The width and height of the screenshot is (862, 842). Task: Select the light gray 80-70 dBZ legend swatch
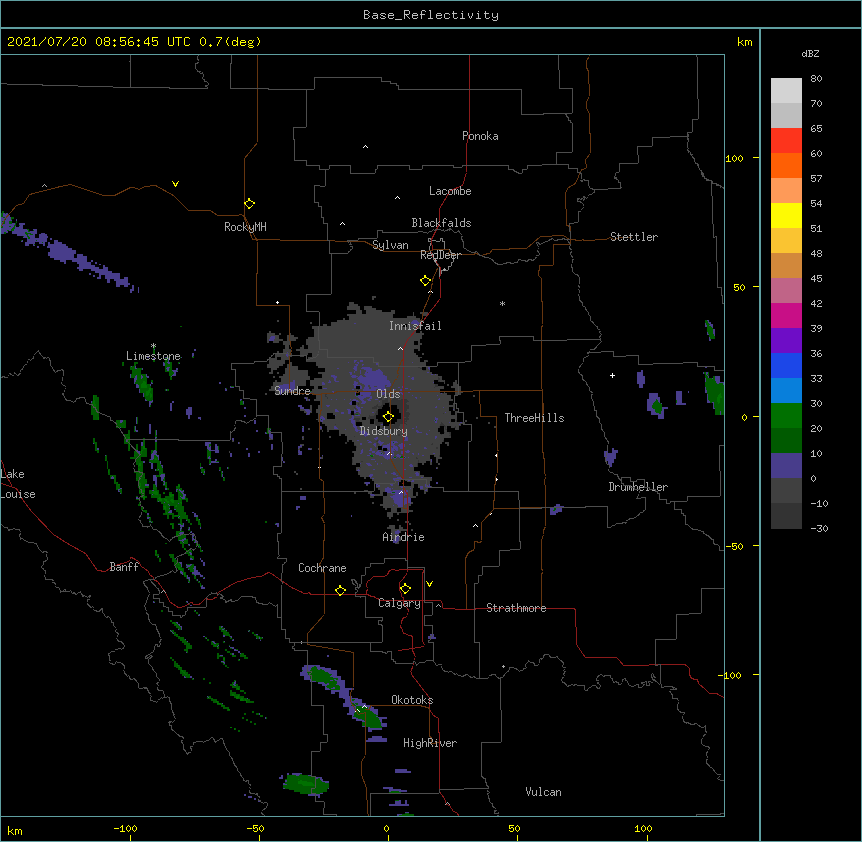pos(786,91)
